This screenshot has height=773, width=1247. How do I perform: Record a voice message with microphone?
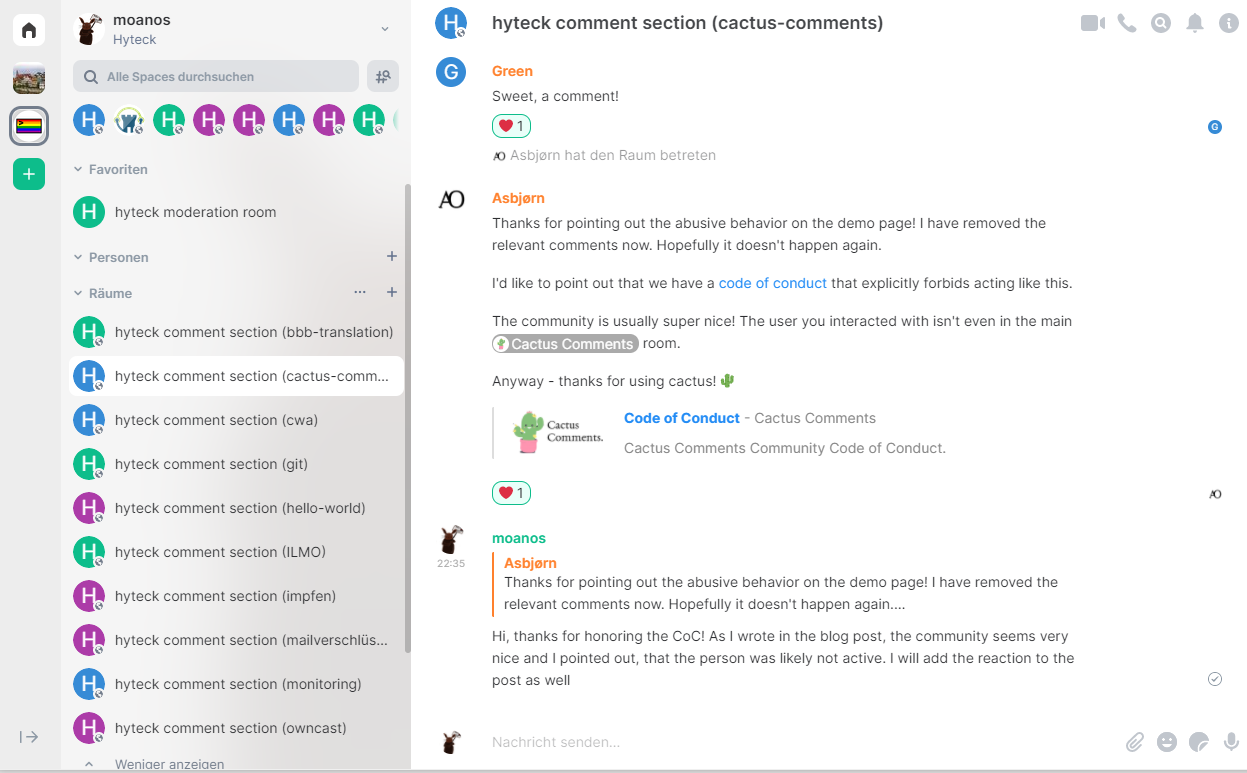coord(1231,742)
